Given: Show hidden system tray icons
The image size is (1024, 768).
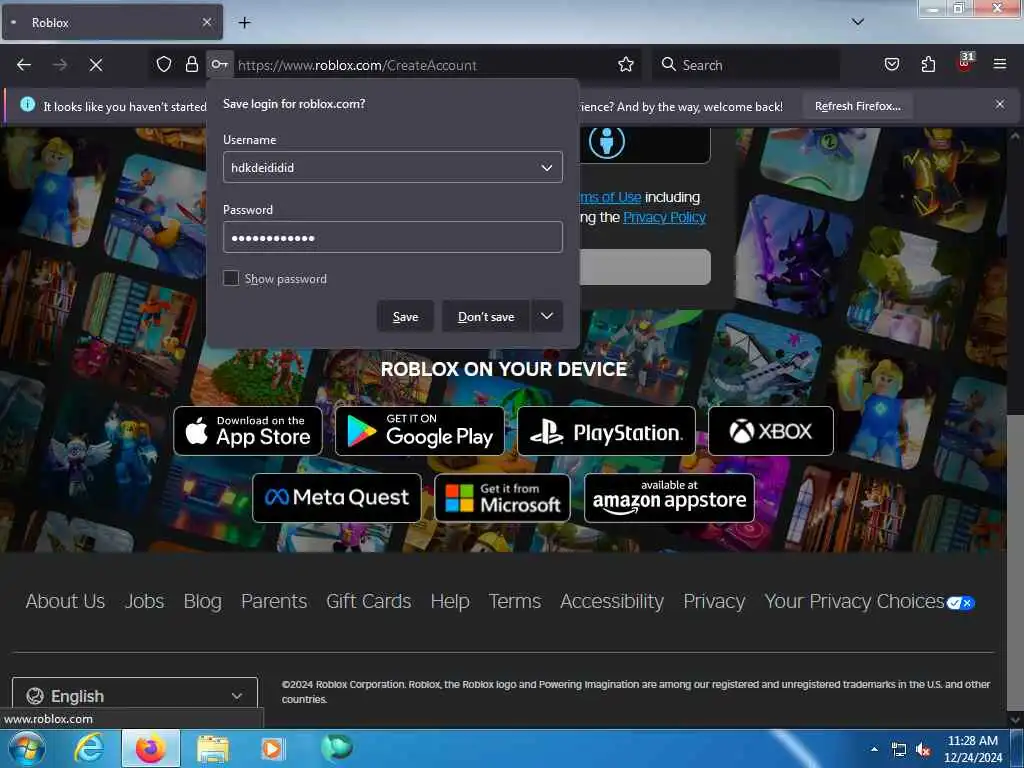Looking at the screenshot, I should pyautogui.click(x=874, y=749).
